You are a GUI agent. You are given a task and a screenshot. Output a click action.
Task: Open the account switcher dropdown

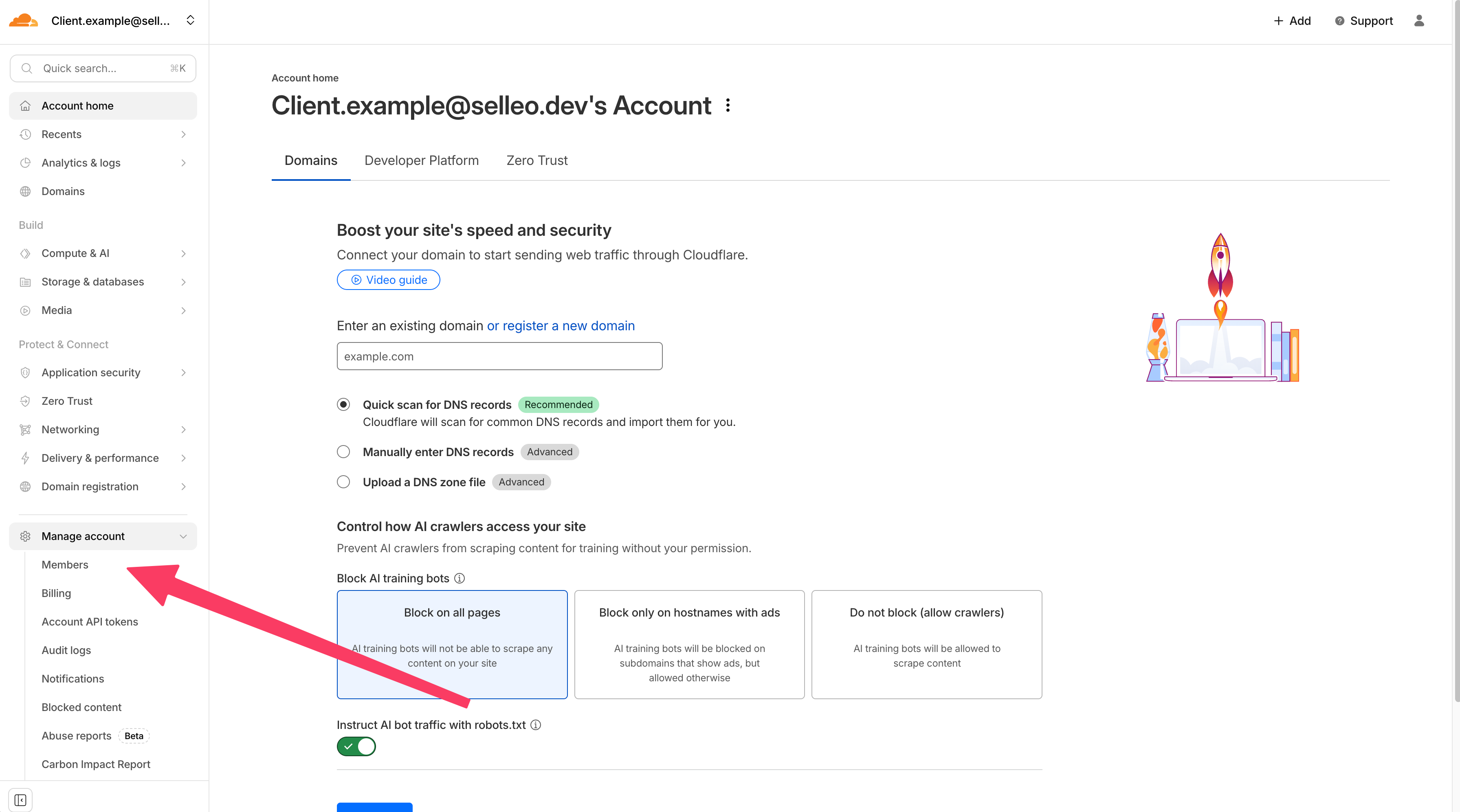tap(190, 21)
